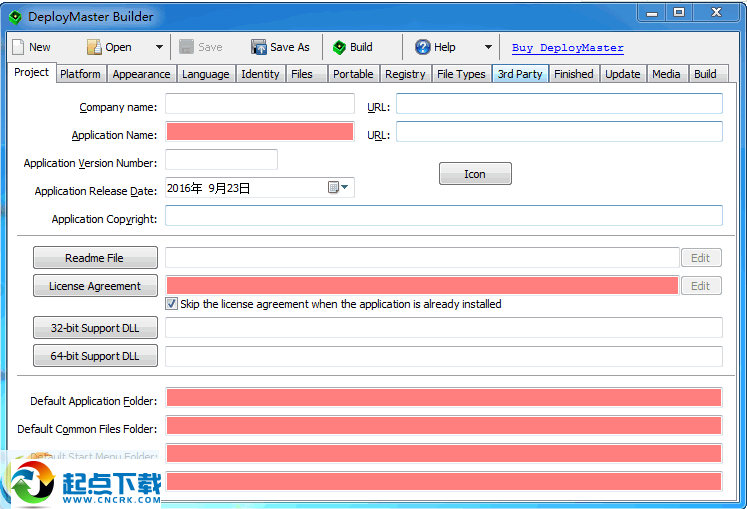Click Edit beside the License Agreement field
The width and height of the screenshot is (747, 509).
[701, 286]
